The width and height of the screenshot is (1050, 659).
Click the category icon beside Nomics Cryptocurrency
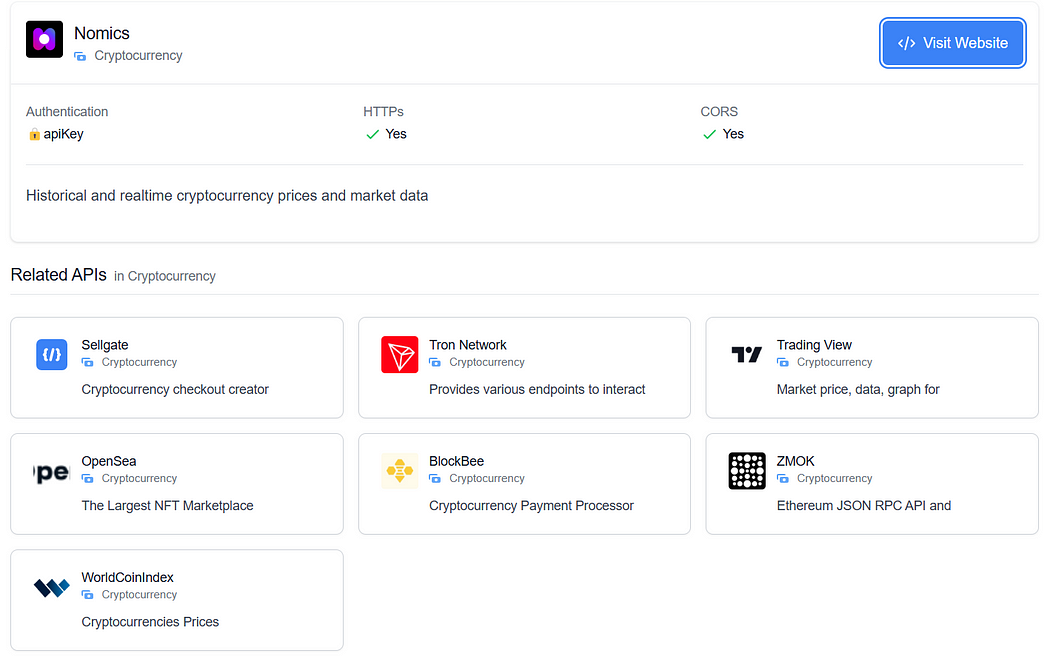[x=80, y=56]
